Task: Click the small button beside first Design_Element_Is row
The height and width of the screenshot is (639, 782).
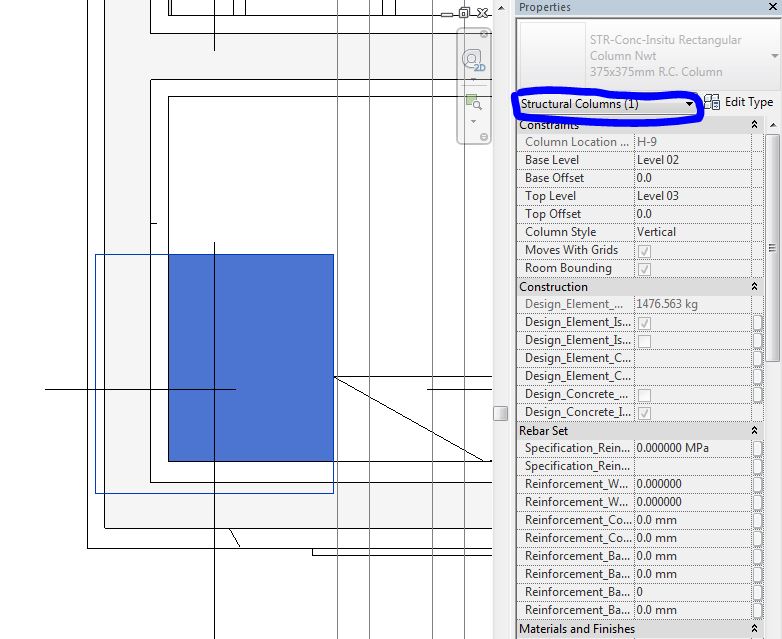Action: tap(757, 323)
